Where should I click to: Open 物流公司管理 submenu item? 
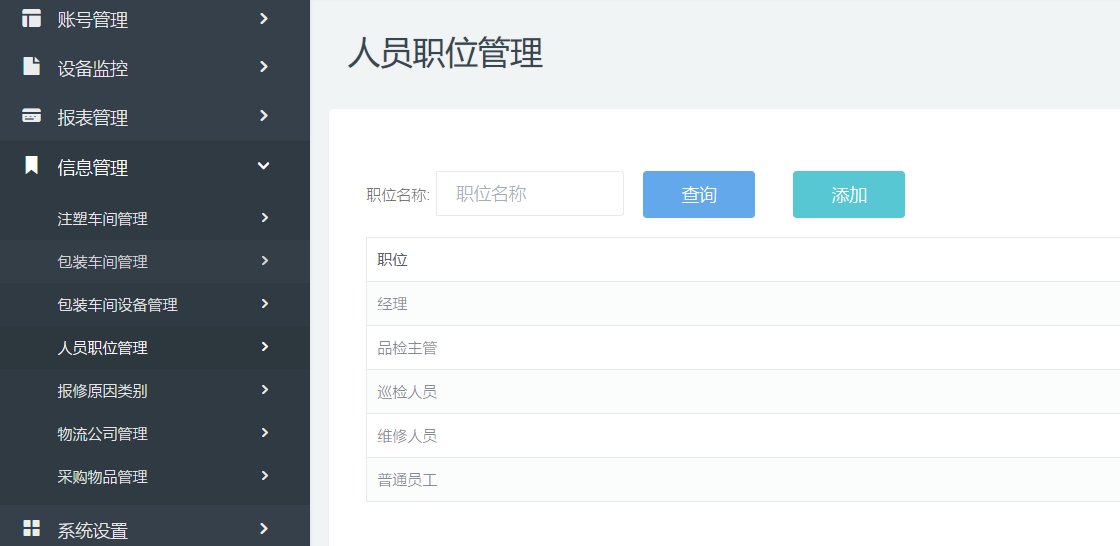point(103,434)
